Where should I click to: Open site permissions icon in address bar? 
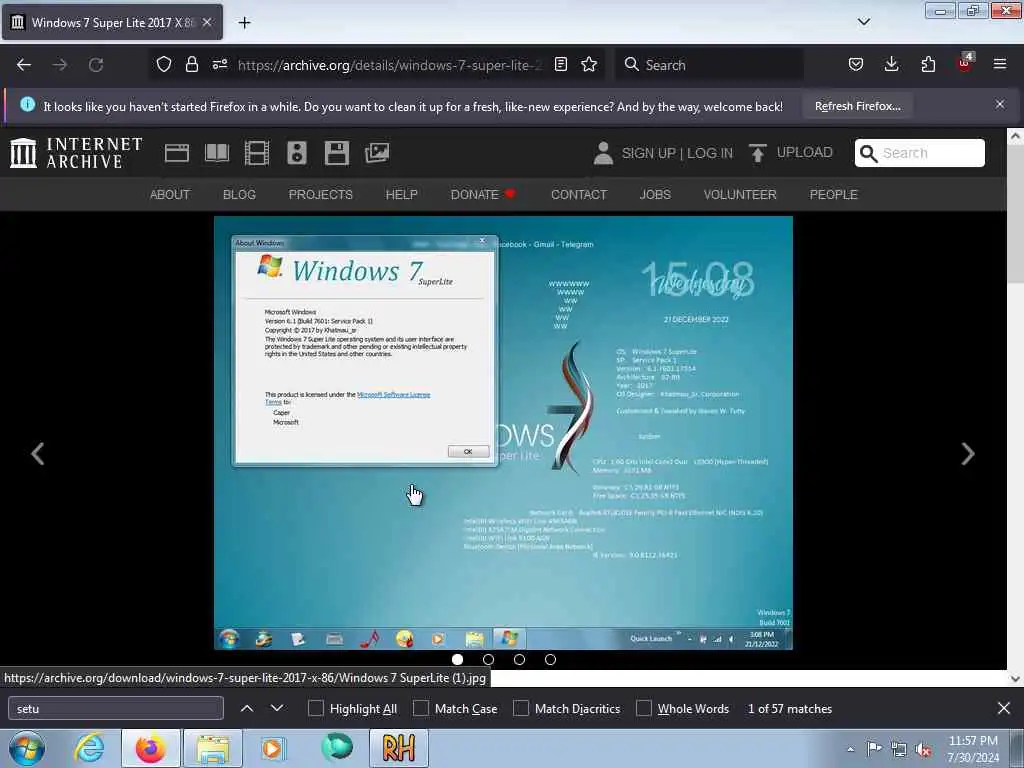[x=220, y=65]
